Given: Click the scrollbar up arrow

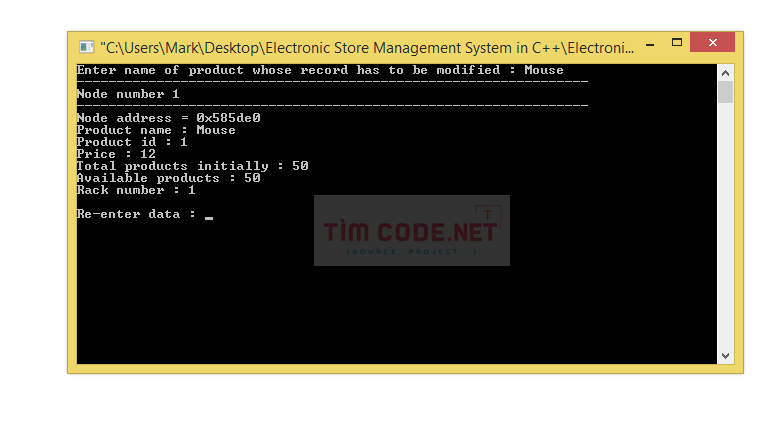Looking at the screenshot, I should click(726, 73).
